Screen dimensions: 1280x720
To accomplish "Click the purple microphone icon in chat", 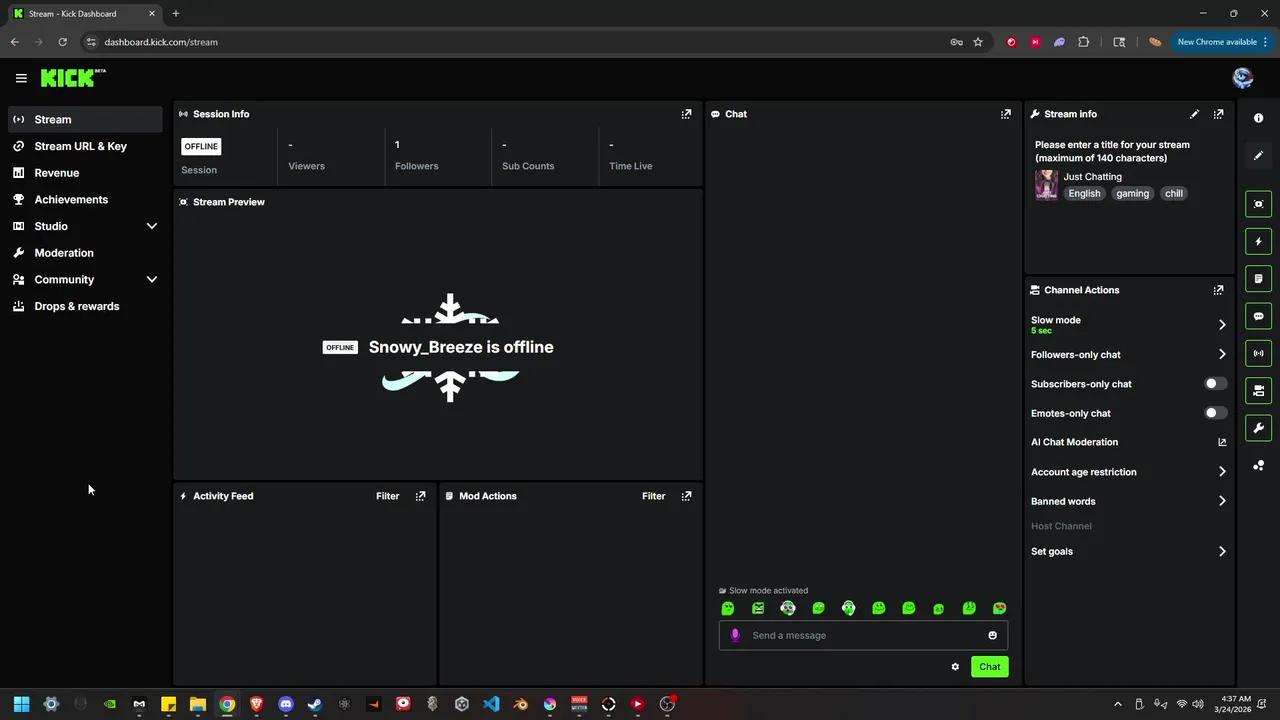I will [x=735, y=635].
